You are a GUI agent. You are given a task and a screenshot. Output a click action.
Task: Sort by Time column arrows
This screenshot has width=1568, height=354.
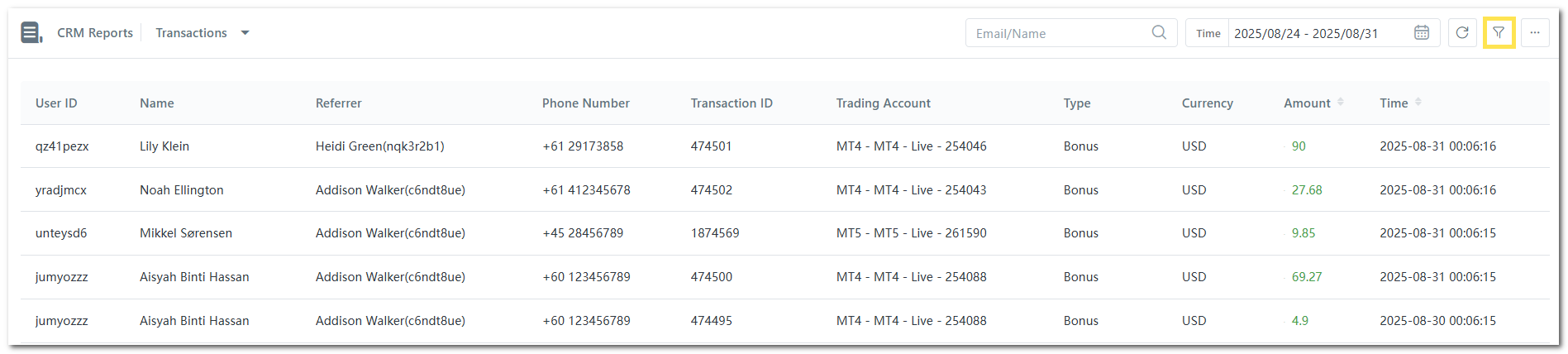(x=1418, y=103)
